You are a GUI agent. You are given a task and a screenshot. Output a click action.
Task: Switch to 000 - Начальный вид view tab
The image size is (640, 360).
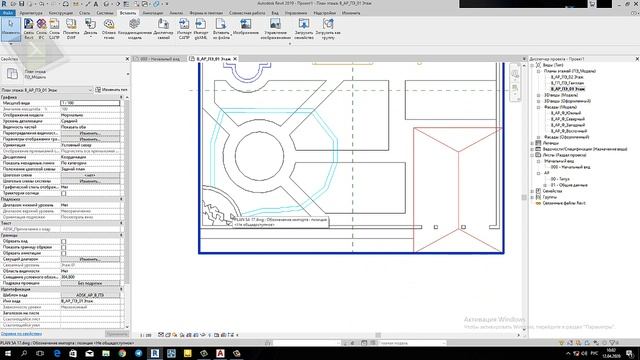tap(160, 59)
